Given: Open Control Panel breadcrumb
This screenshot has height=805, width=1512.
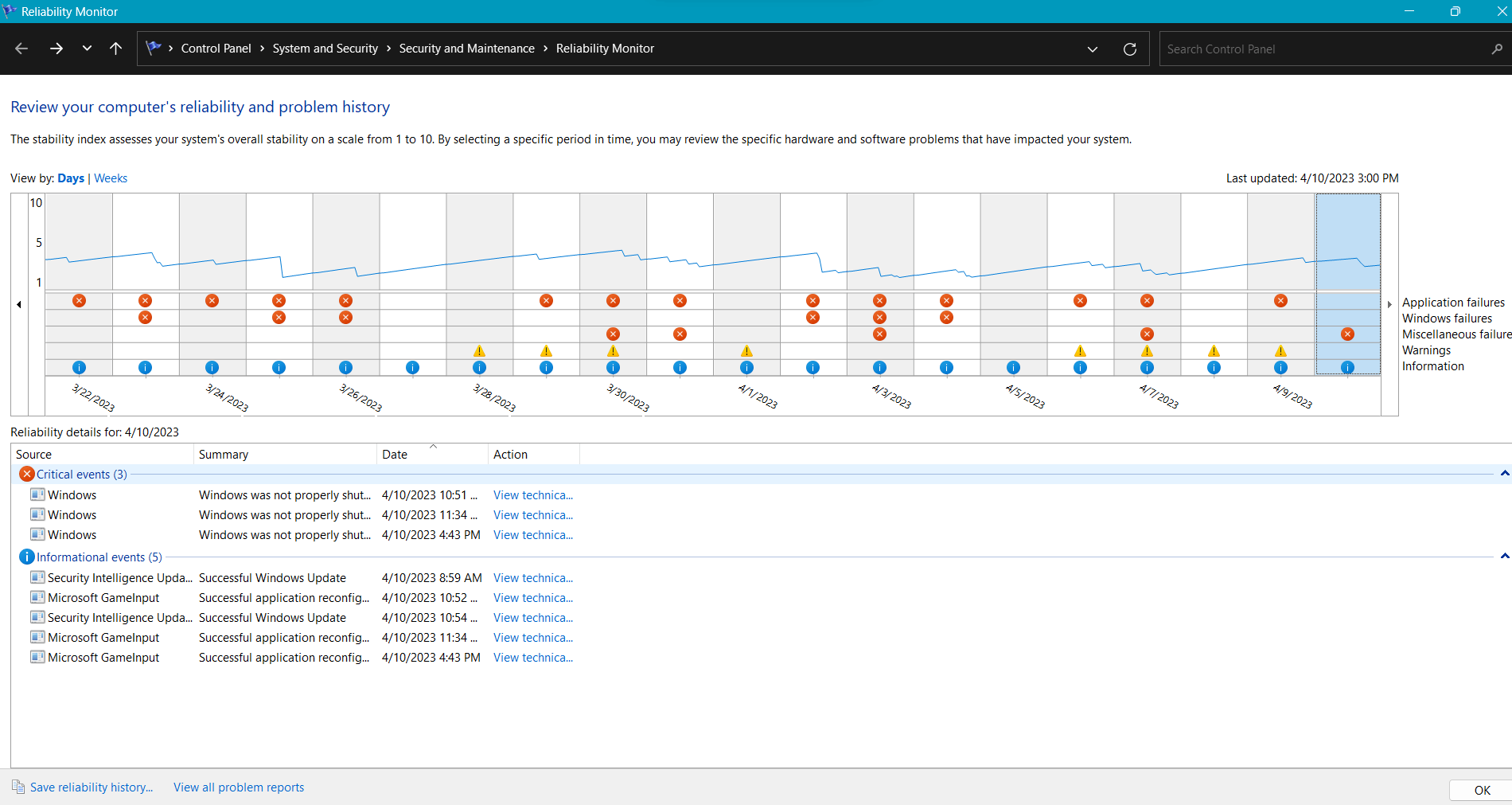Looking at the screenshot, I should coord(216,49).
